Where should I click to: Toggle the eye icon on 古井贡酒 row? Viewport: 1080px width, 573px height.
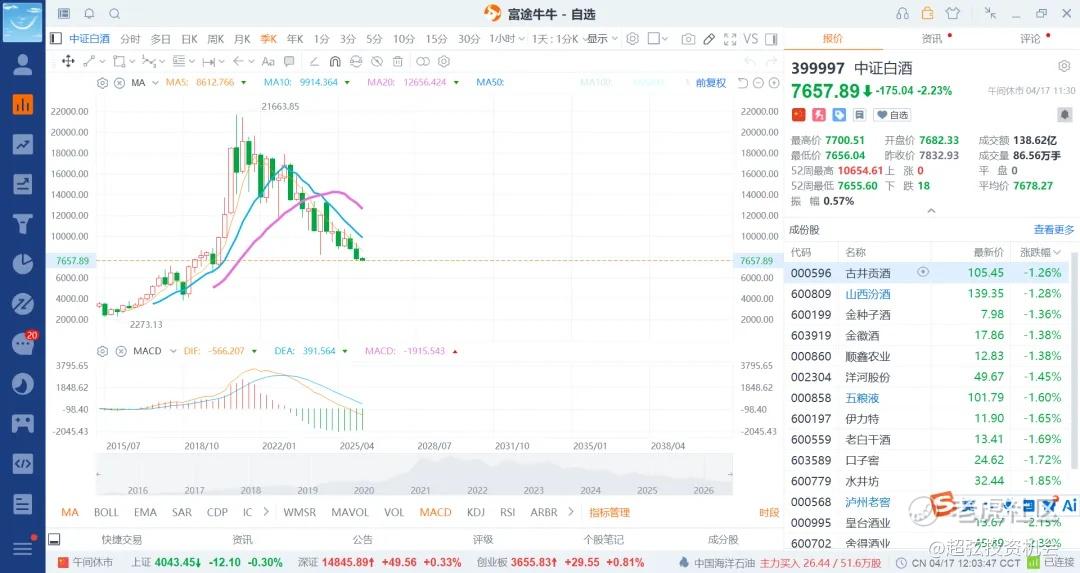click(923, 272)
